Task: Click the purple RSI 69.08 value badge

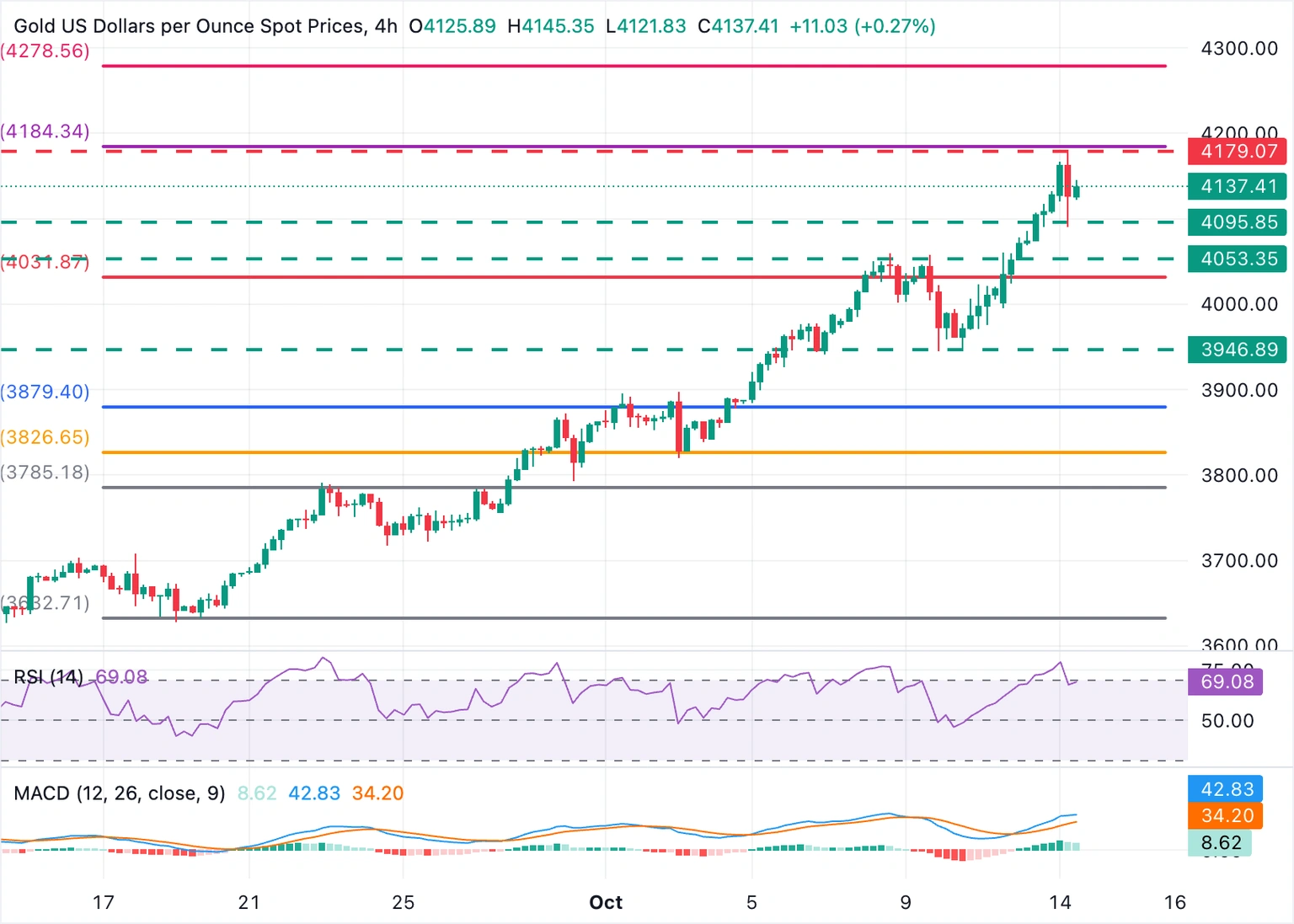Action: 1225,681
